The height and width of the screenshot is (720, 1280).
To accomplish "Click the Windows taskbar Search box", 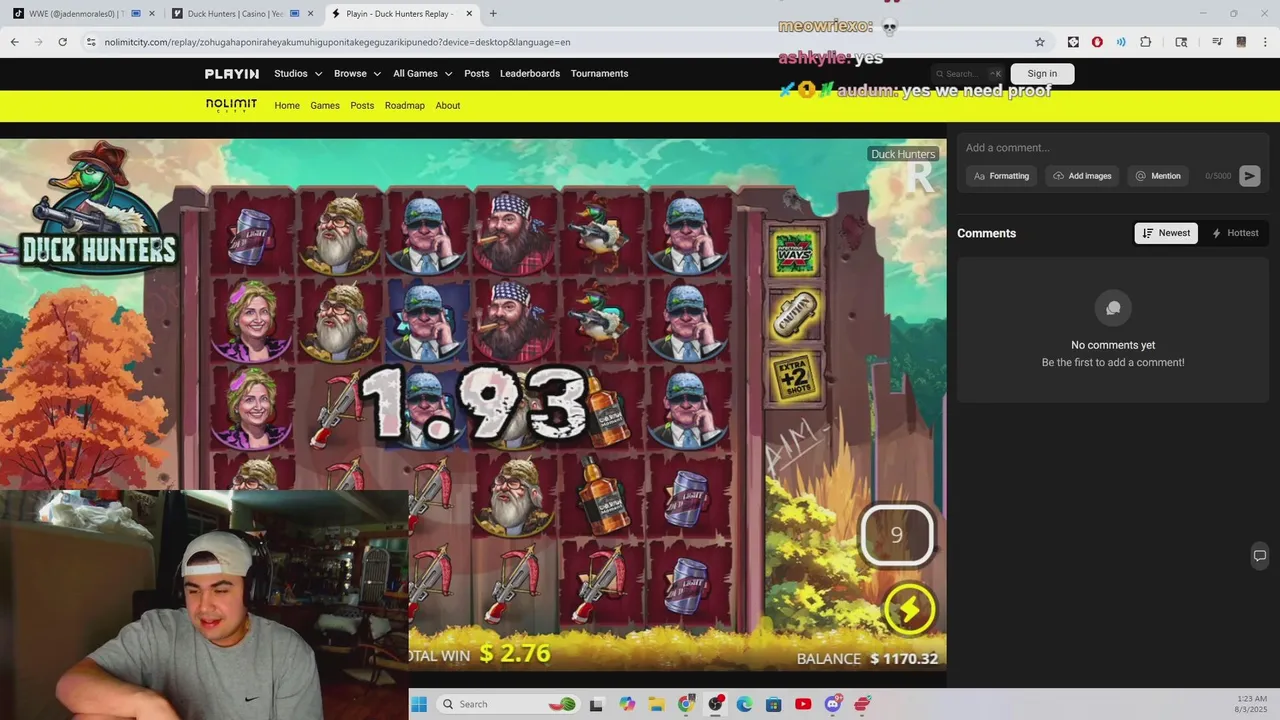I will point(508,704).
